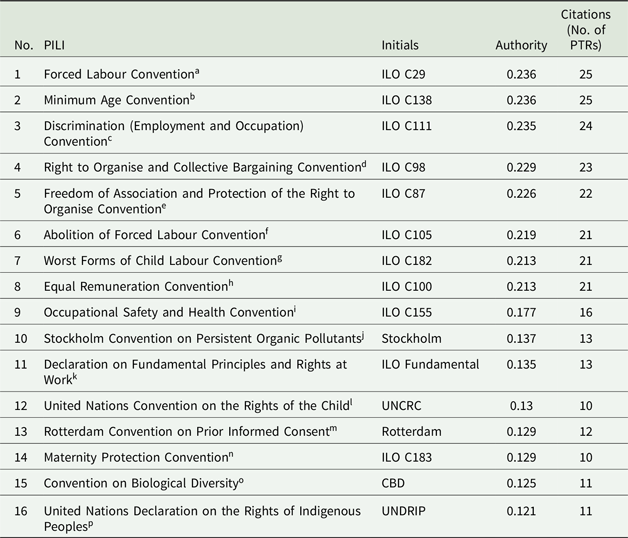Click the ILO C111 initials cell
Image resolution: width=628 pixels, height=538 pixels.
click(x=407, y=126)
